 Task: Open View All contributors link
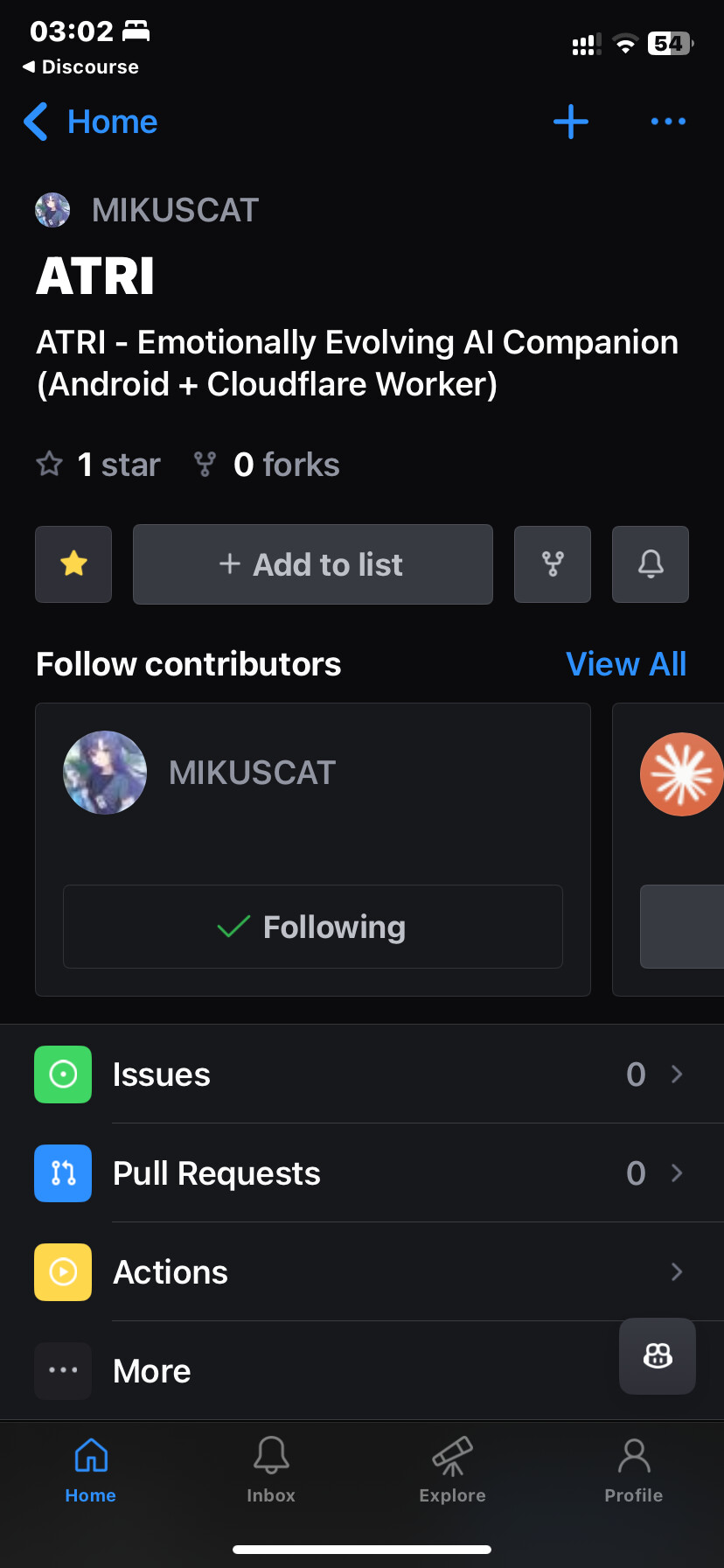click(x=626, y=664)
